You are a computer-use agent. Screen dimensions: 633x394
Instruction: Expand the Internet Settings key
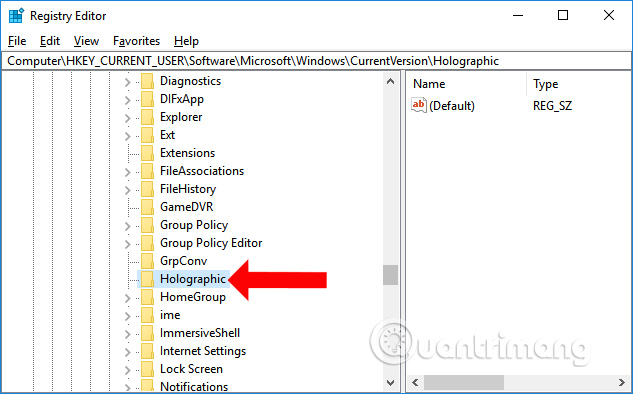(128, 352)
